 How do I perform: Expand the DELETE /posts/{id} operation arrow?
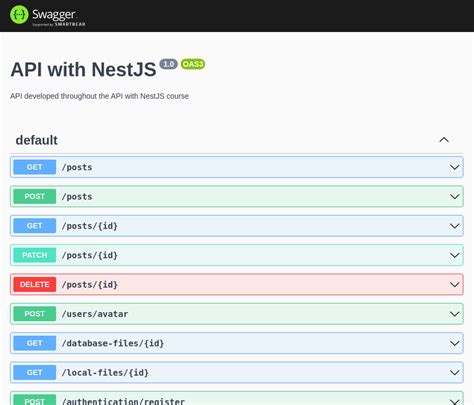pos(454,284)
